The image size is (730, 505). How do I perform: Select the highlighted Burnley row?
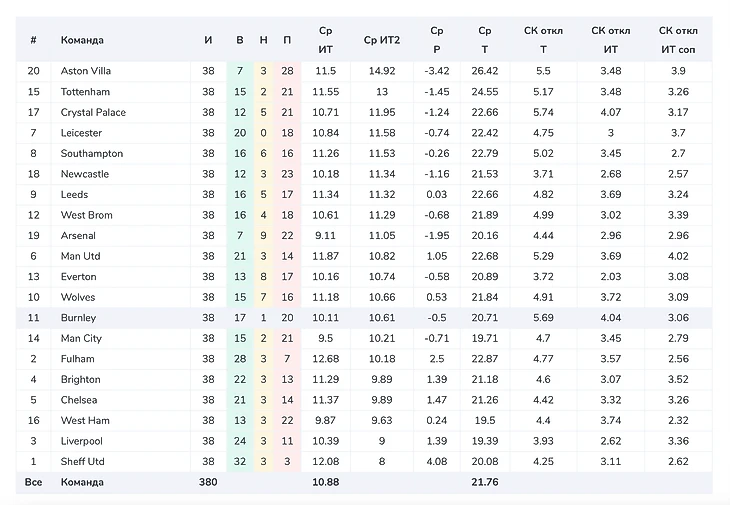(x=78, y=318)
